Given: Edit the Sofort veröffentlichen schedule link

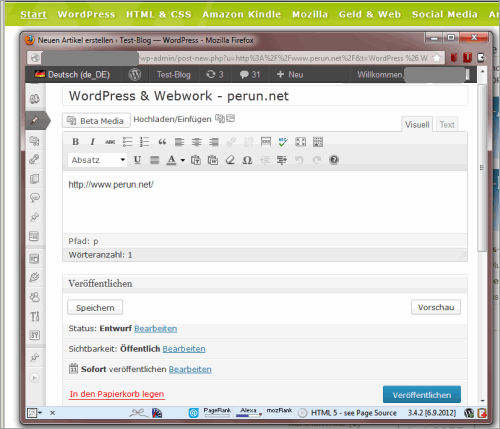Looking at the screenshot, I should tap(190, 369).
